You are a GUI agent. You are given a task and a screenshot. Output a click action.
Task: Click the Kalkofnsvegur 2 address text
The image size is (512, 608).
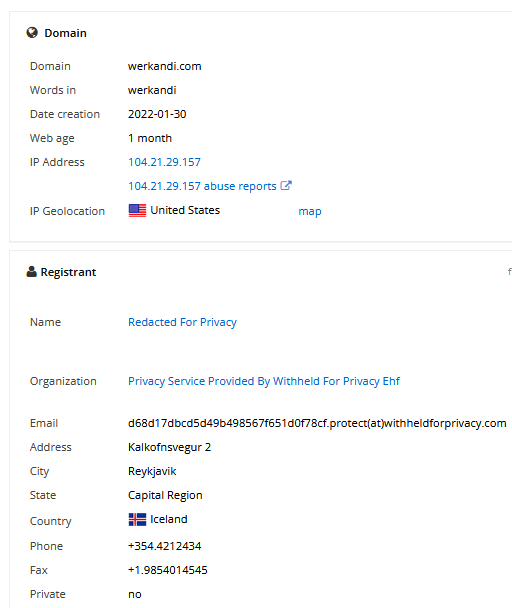pyautogui.click(x=170, y=447)
